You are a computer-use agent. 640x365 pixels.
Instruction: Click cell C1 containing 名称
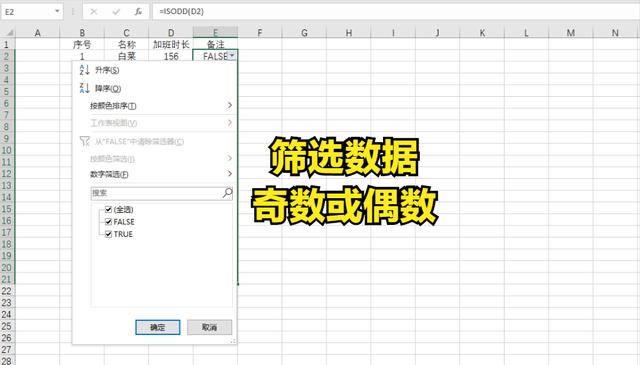(127, 44)
